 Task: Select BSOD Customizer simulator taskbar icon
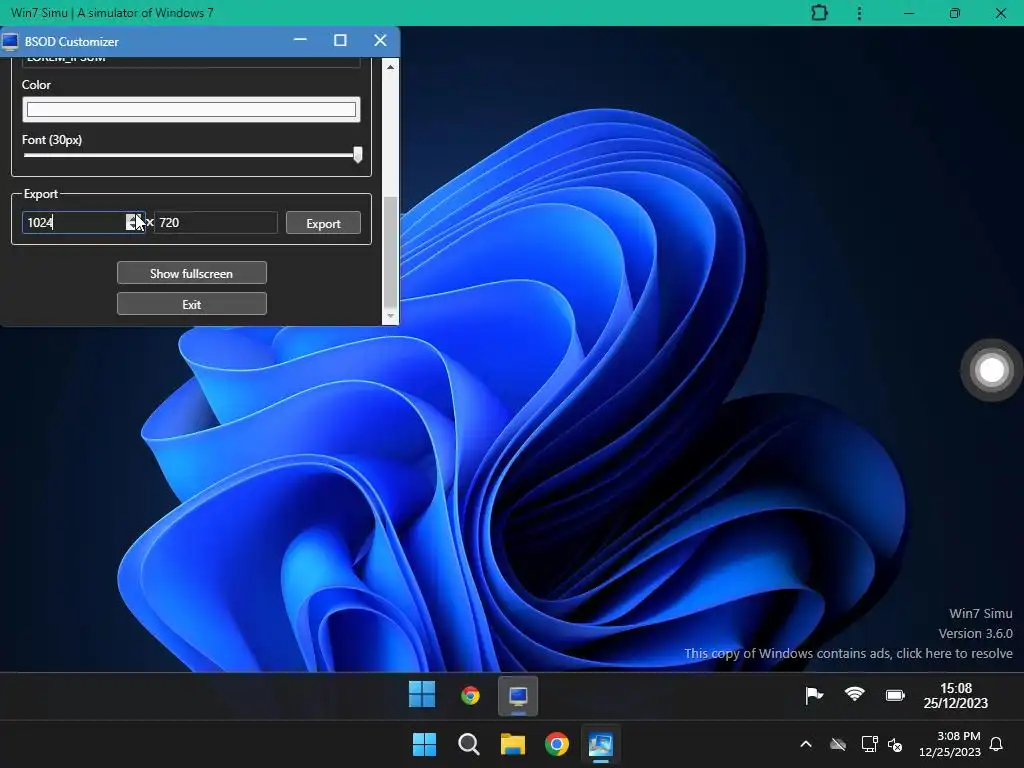click(x=518, y=696)
